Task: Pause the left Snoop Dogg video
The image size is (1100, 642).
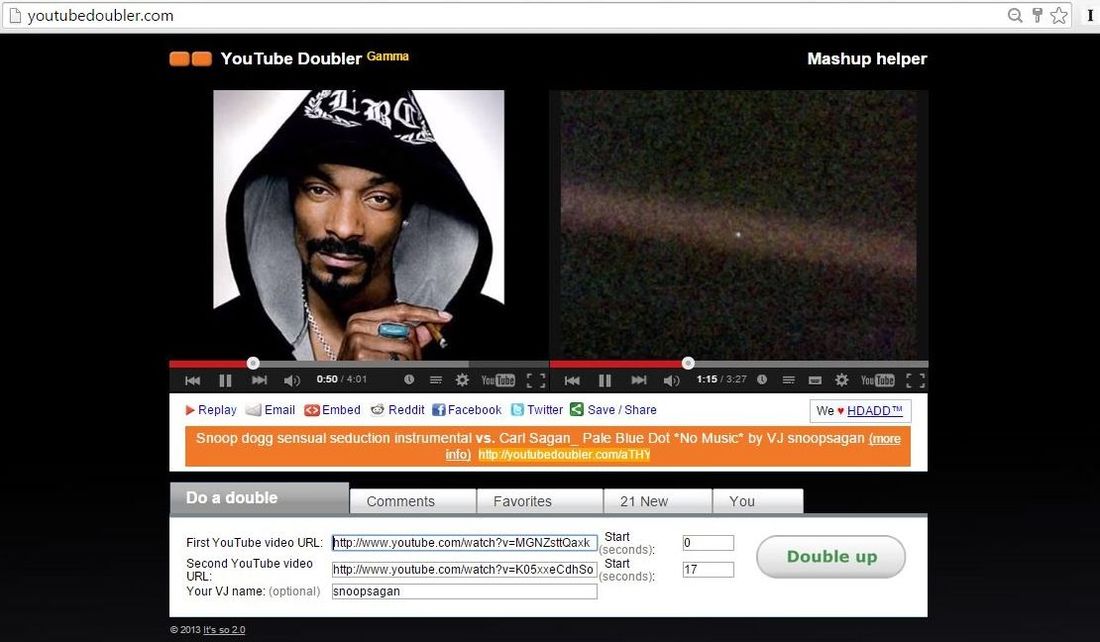Action: click(225, 380)
